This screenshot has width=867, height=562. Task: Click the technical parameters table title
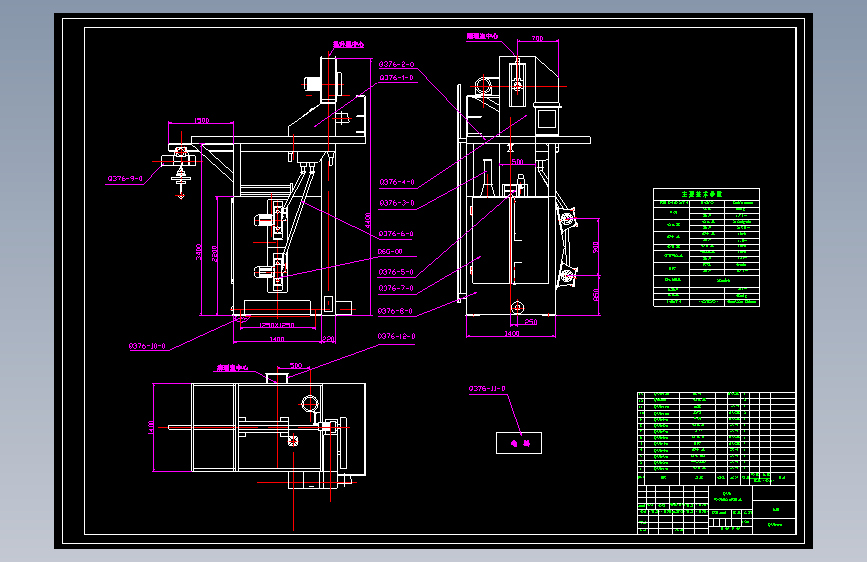[702, 194]
